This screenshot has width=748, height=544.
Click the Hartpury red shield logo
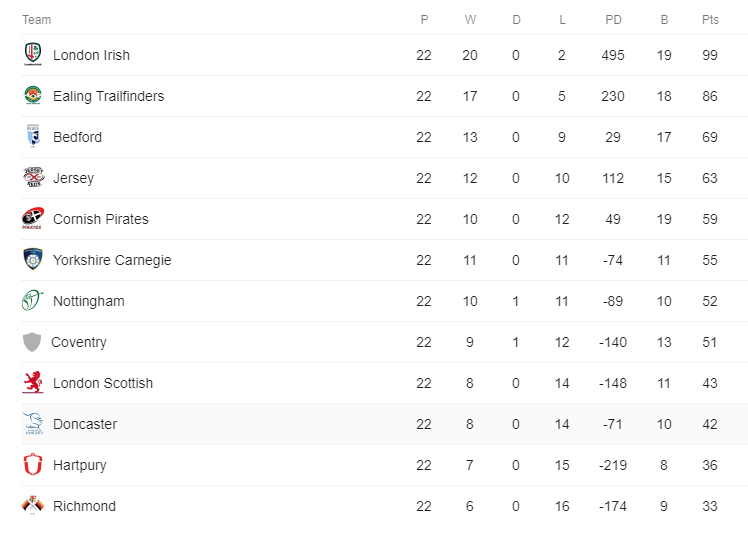[x=33, y=464]
